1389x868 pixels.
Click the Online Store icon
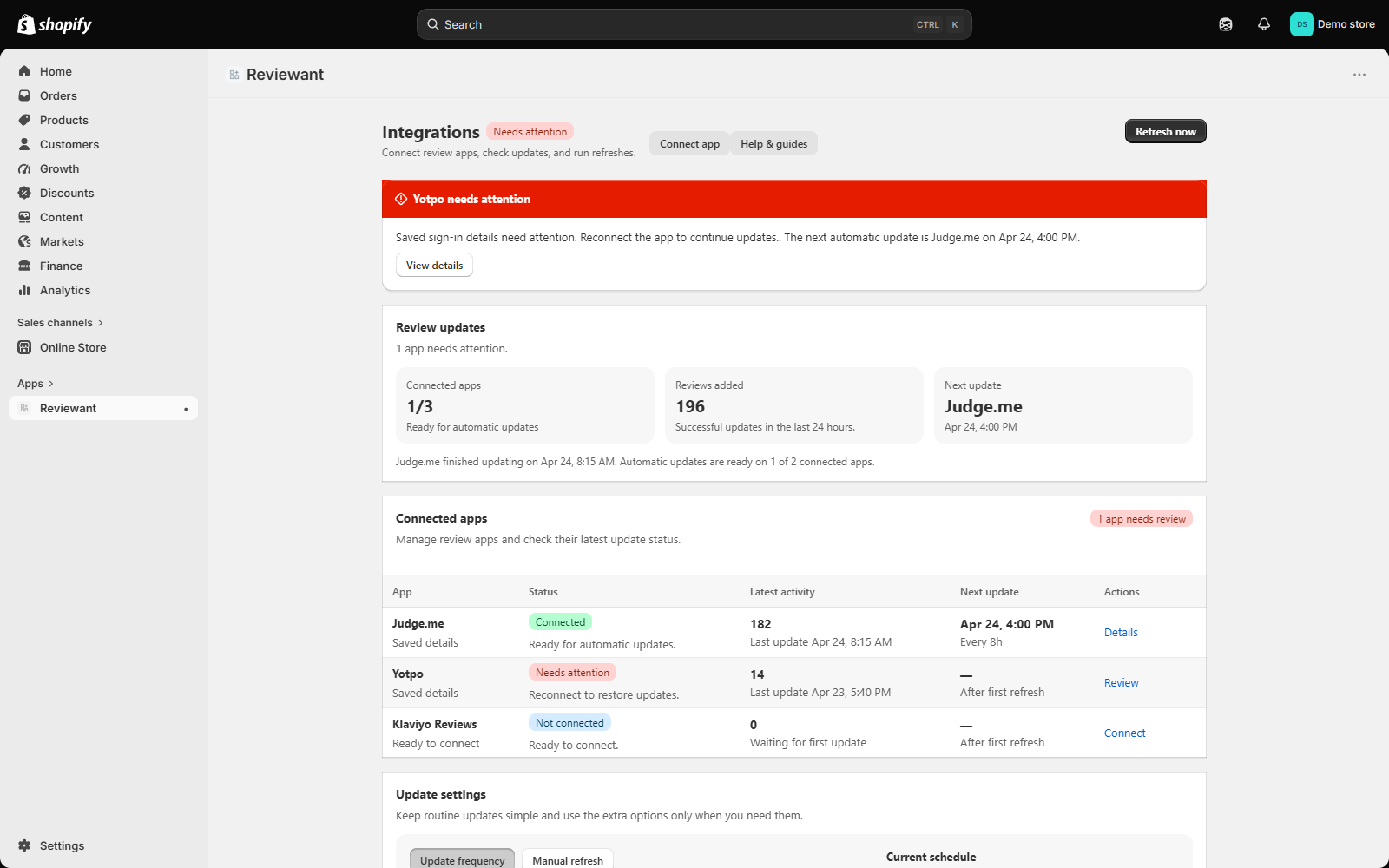pos(24,347)
